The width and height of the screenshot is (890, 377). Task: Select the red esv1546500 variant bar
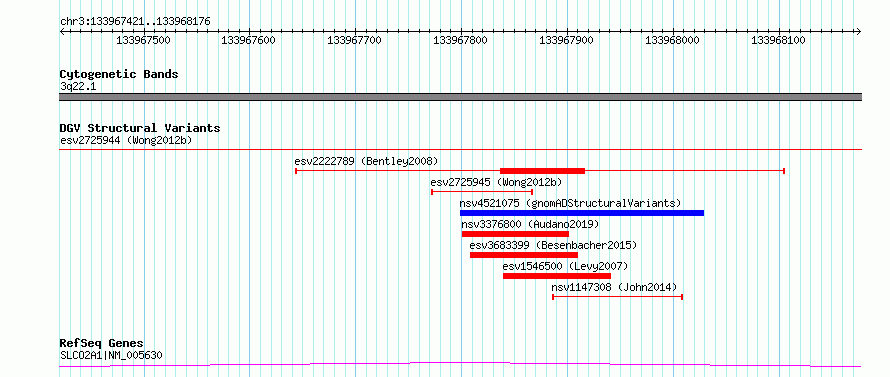point(557,276)
